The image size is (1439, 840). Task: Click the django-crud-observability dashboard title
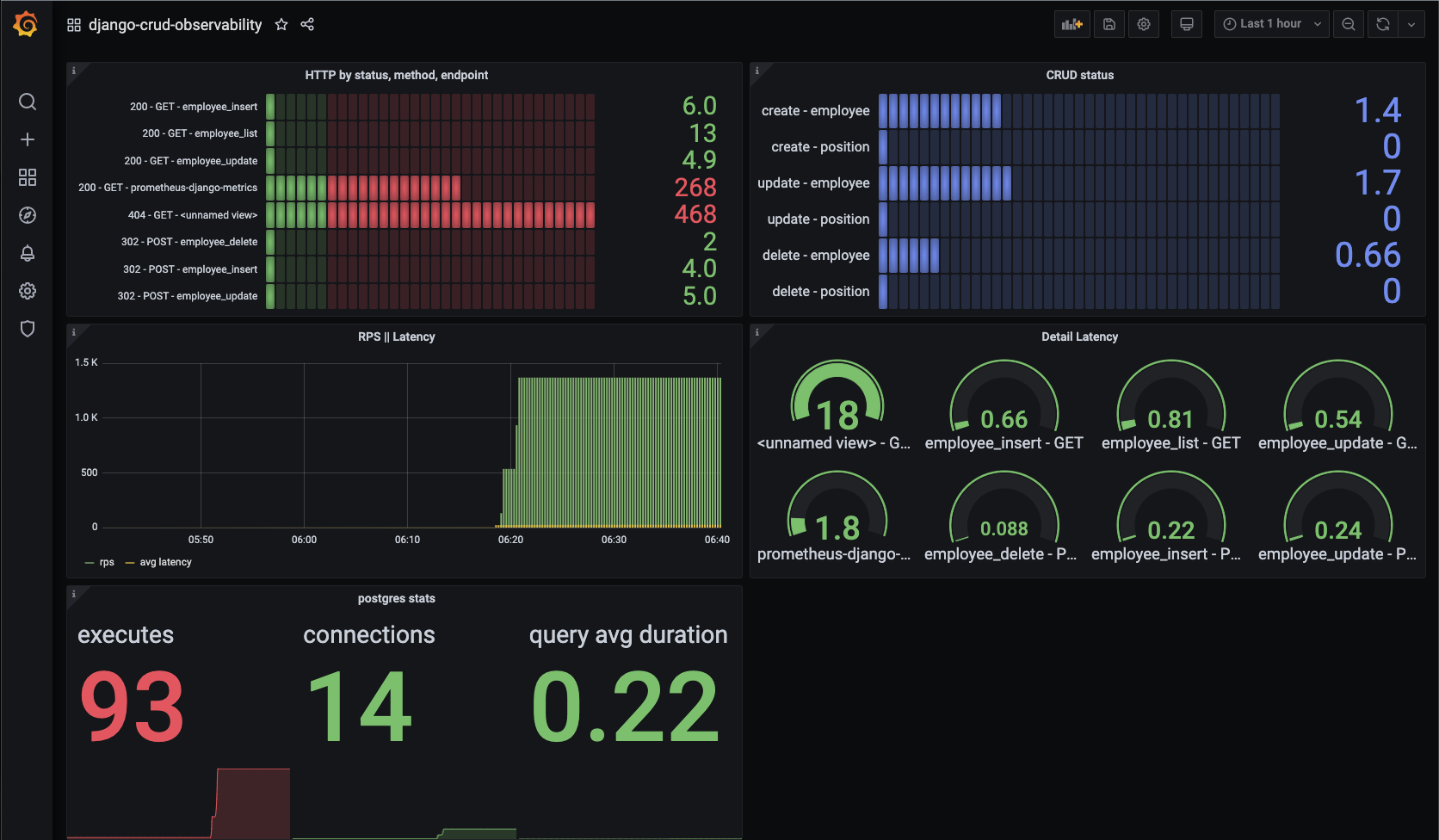[175, 25]
